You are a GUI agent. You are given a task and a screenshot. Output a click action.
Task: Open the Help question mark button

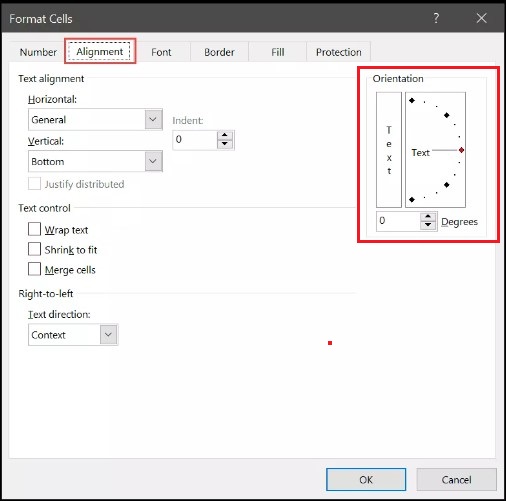coord(436,18)
